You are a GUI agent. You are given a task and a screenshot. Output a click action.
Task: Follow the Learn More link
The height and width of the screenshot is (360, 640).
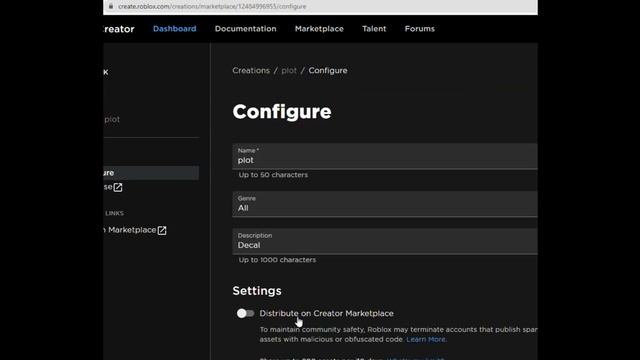pyautogui.click(x=426, y=339)
